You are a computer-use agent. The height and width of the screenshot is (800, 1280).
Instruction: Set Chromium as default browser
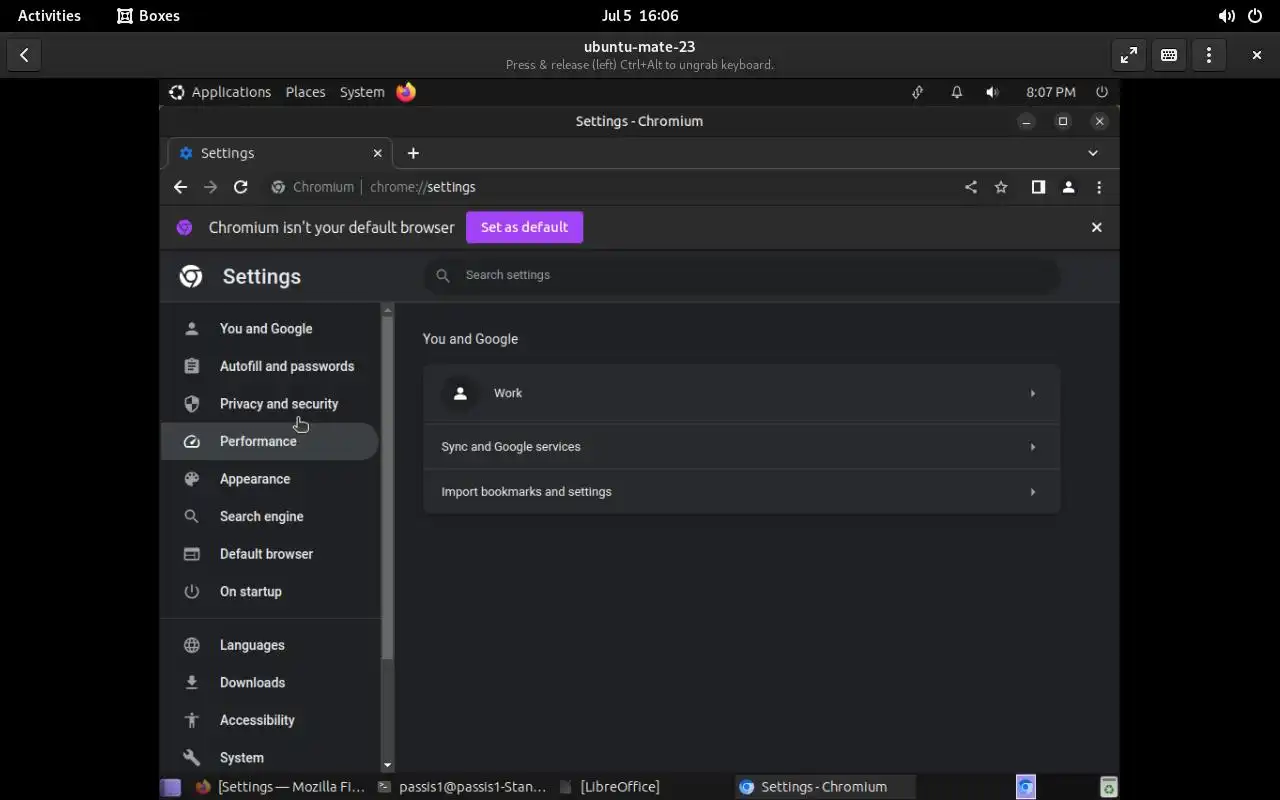click(524, 227)
